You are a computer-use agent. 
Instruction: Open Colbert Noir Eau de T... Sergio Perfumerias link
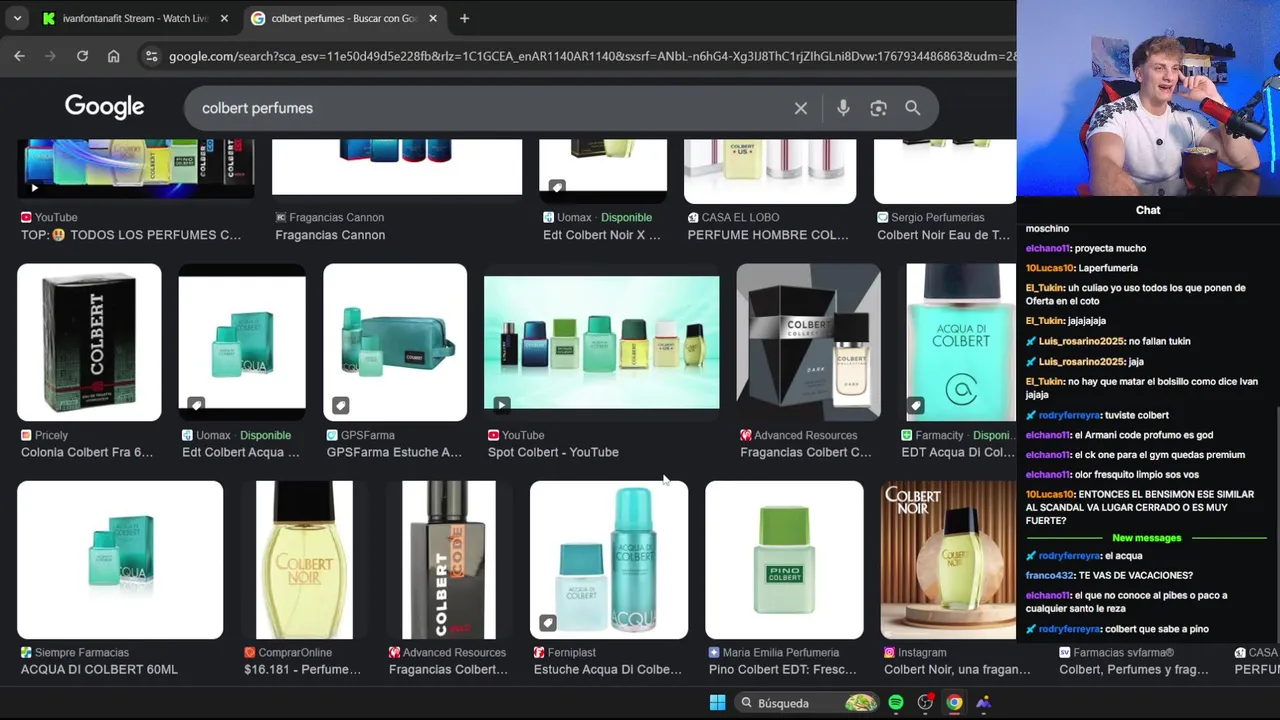(944, 235)
